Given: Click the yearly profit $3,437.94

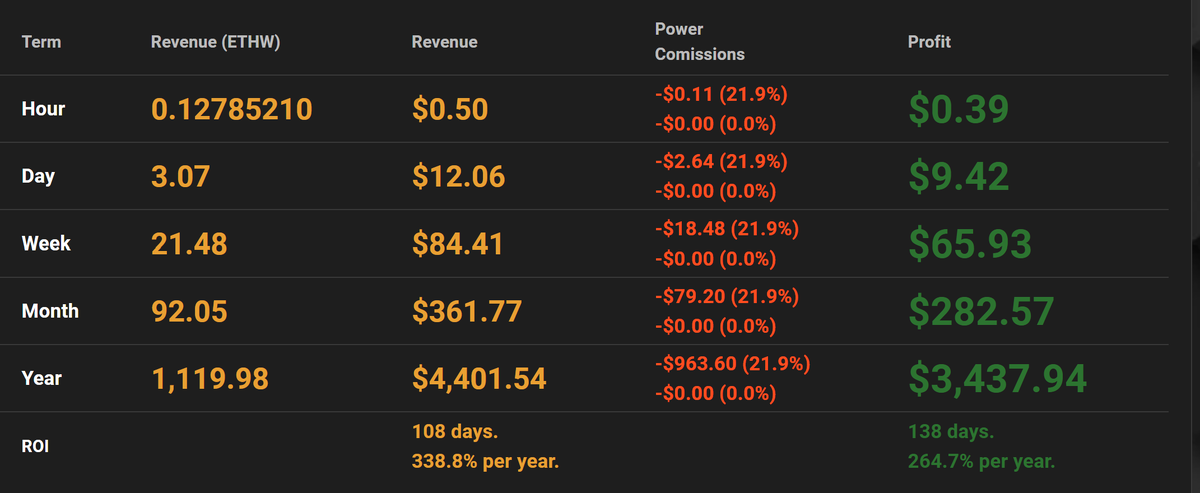Looking at the screenshot, I should (997, 378).
